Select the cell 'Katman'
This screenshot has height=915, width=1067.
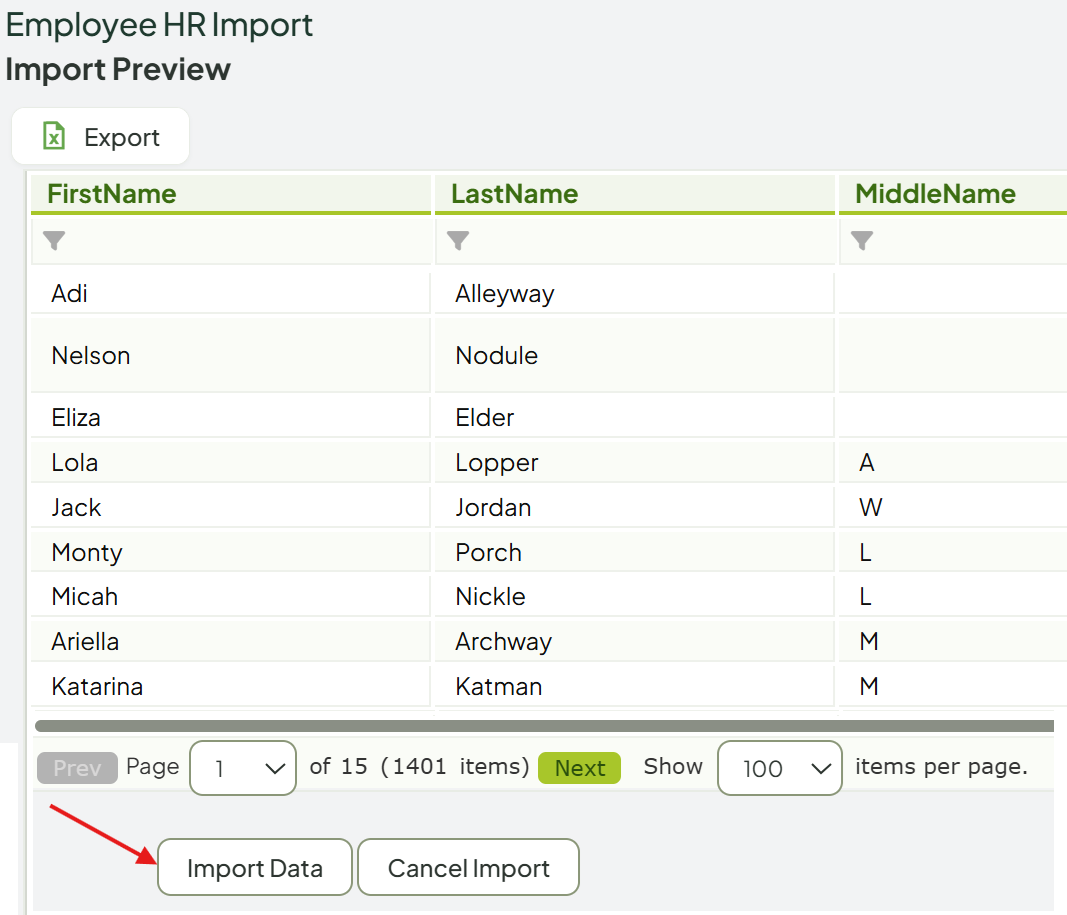pyautogui.click(x=634, y=686)
